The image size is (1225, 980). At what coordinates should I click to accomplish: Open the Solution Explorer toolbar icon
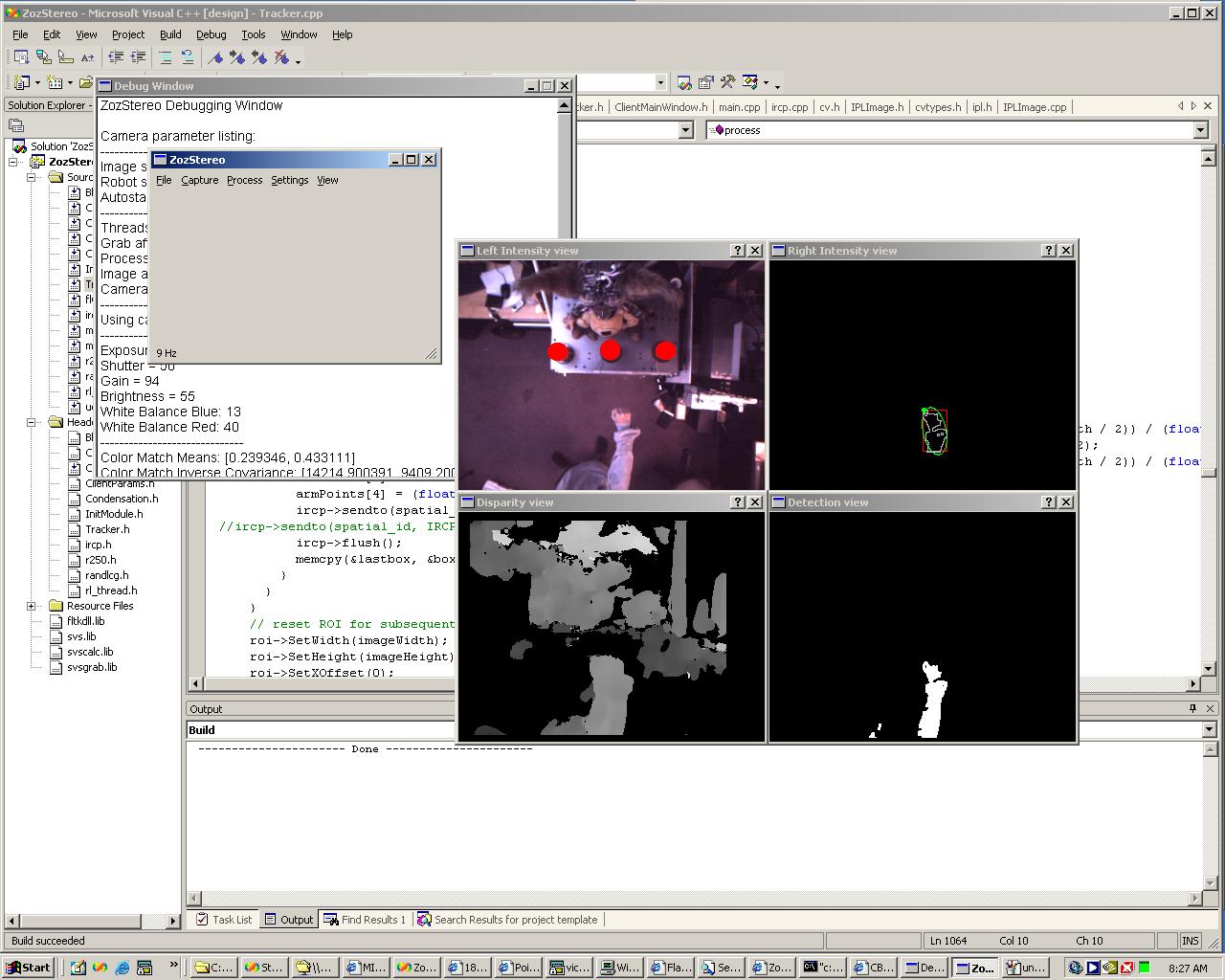684,83
